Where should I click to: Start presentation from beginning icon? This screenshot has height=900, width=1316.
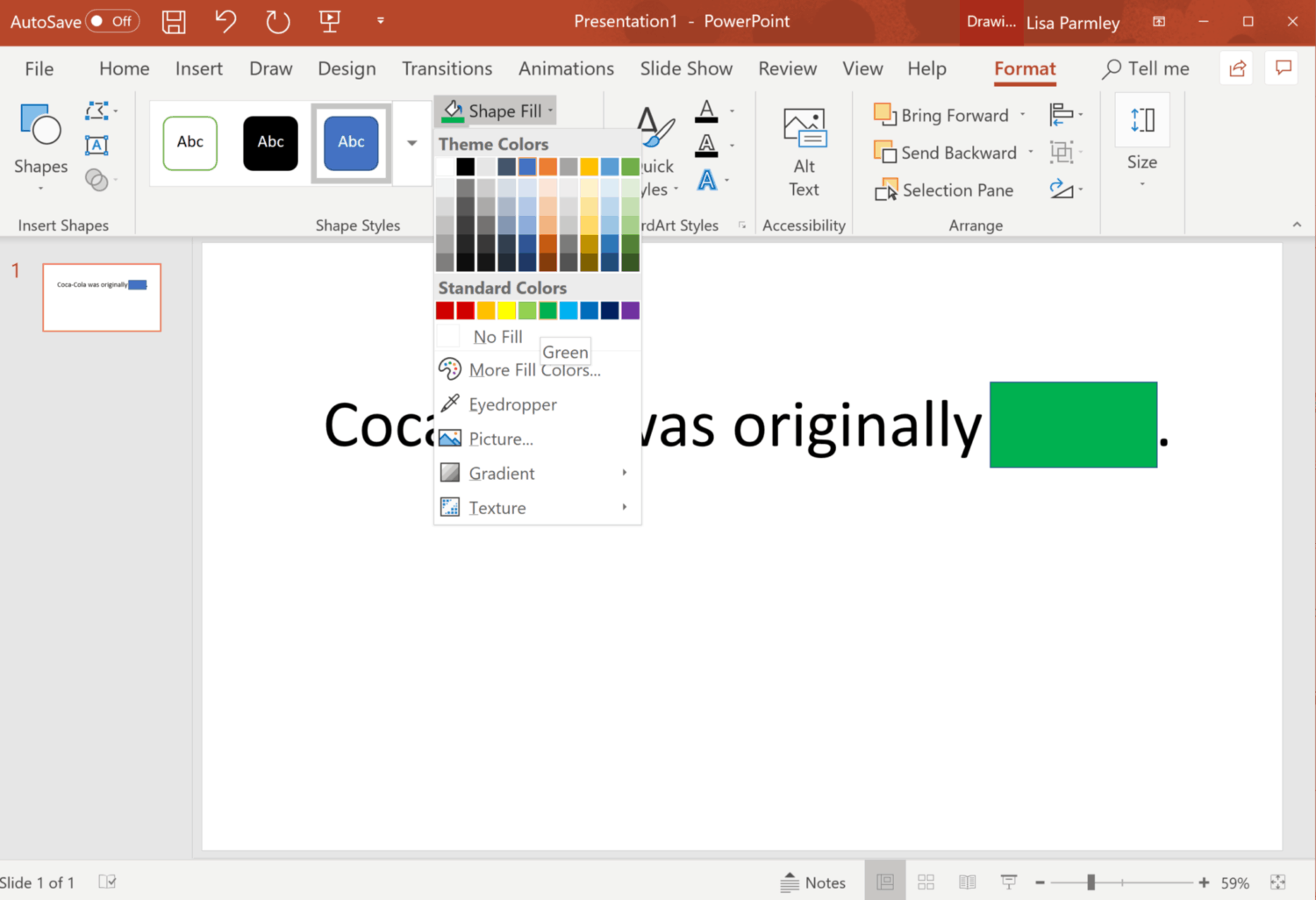click(330, 21)
